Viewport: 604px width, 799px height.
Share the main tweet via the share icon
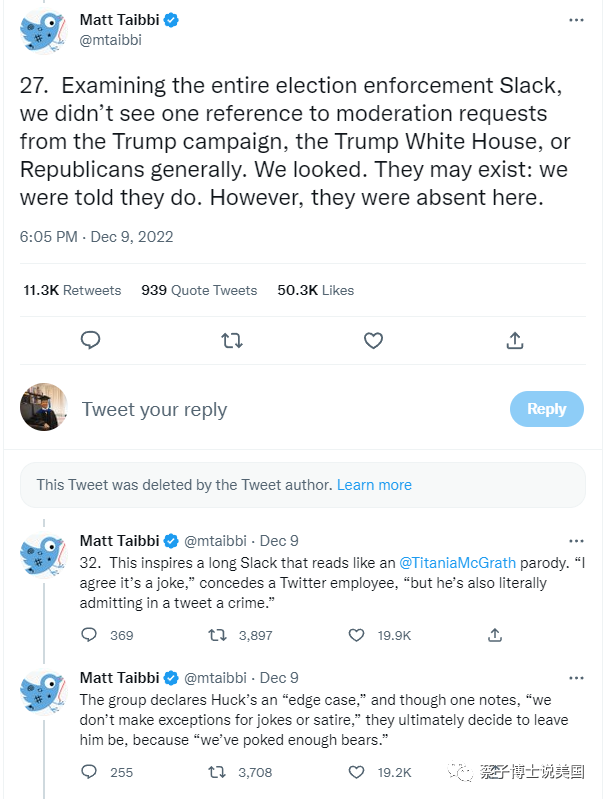515,341
